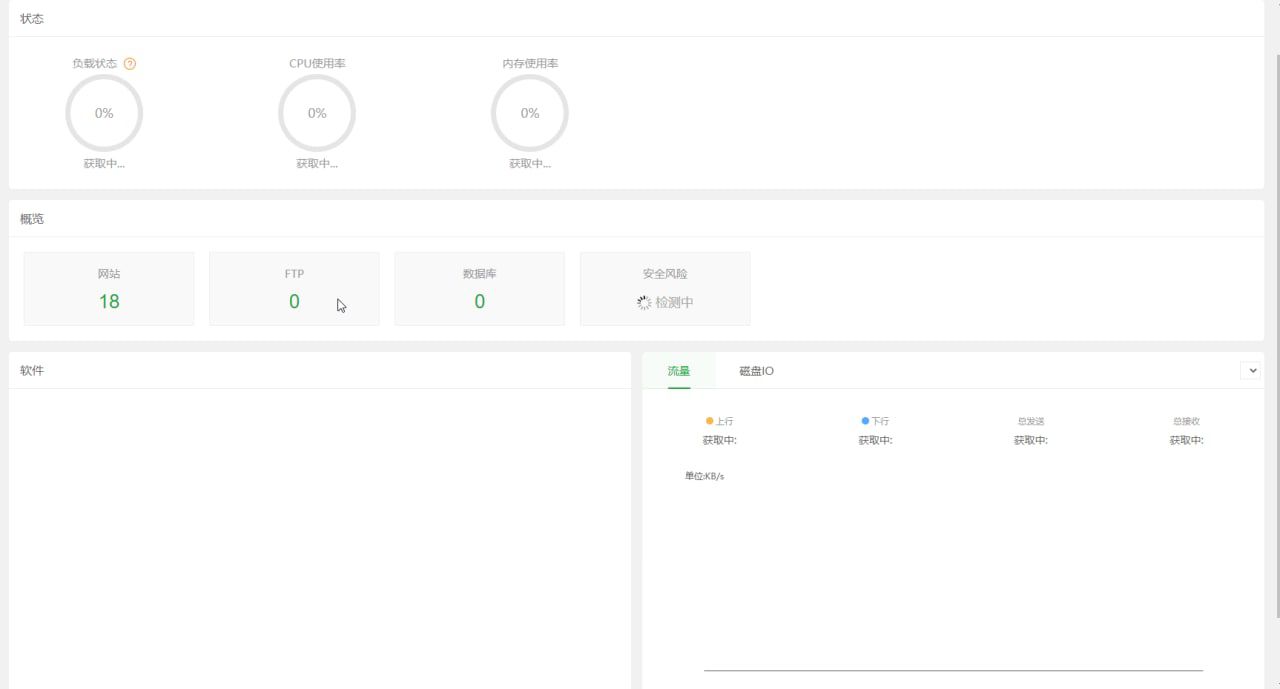Open the FTP overview card
This screenshot has height=689, width=1280.
coord(294,289)
